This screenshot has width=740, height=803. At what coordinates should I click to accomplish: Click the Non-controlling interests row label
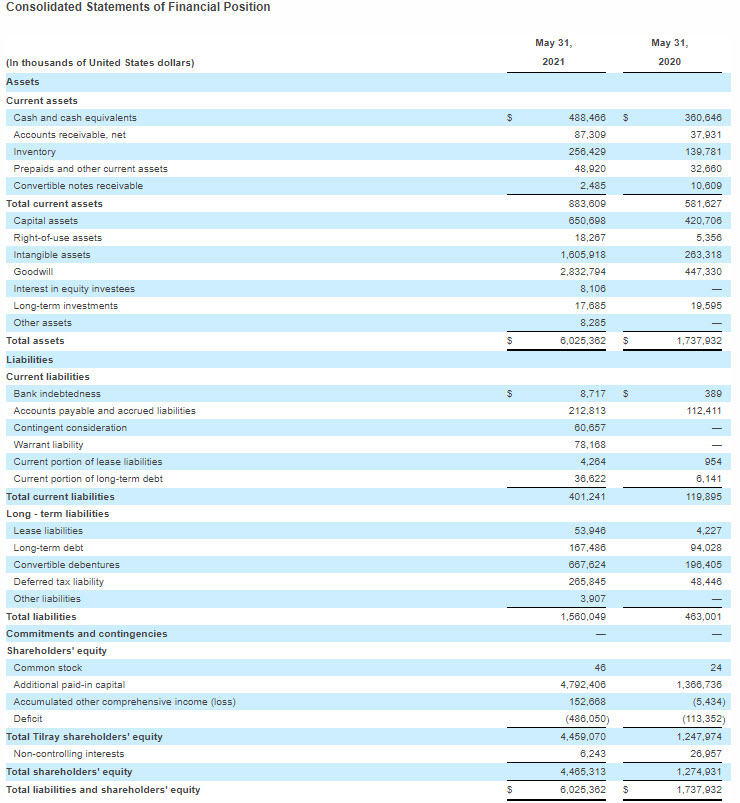click(69, 754)
